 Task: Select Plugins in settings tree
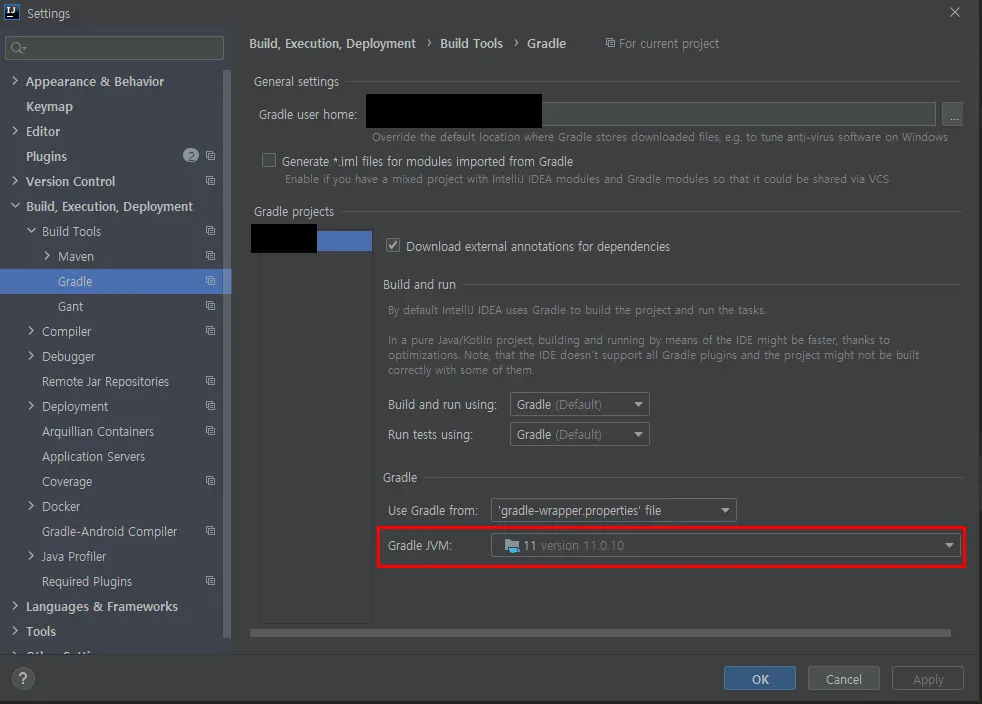coord(46,157)
